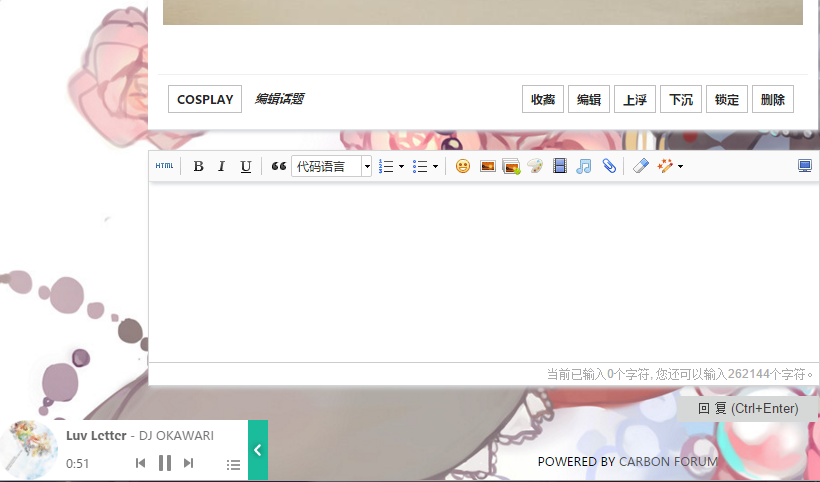Insert music with the note icon
This screenshot has height=482, width=820.
pyautogui.click(x=584, y=166)
